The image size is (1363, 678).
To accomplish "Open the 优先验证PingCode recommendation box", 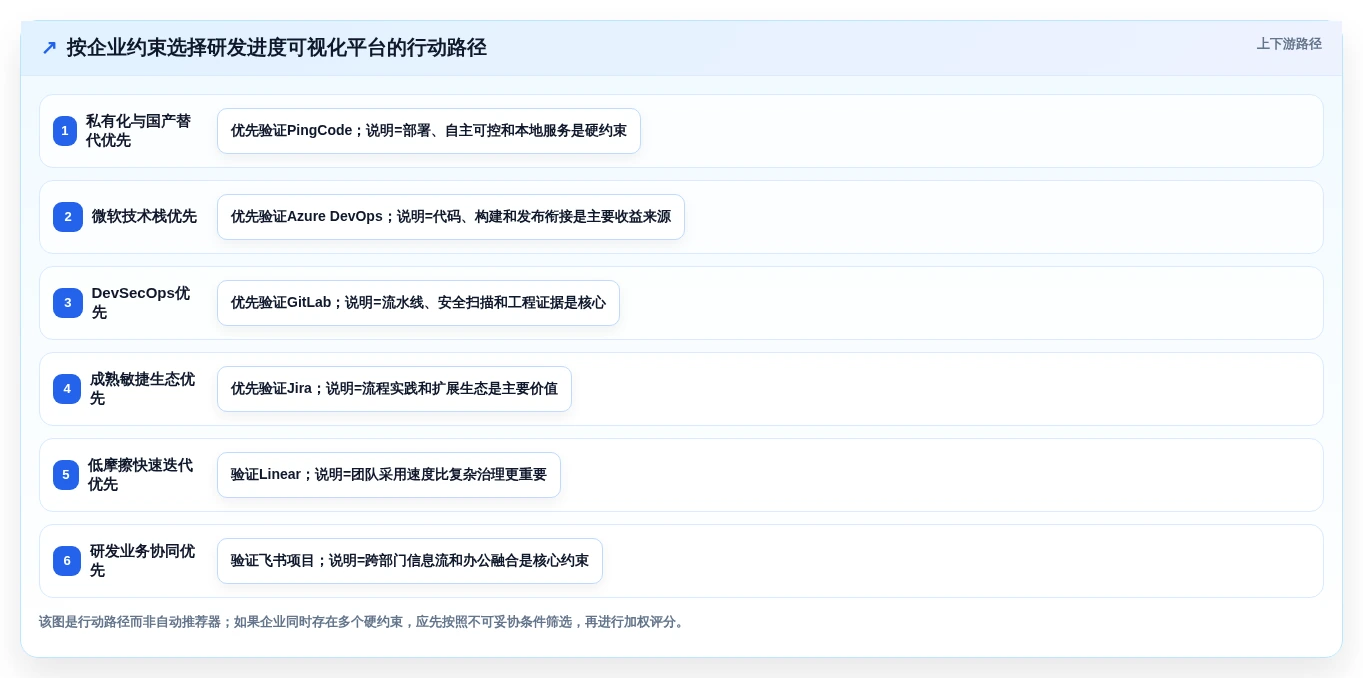I will point(429,131).
